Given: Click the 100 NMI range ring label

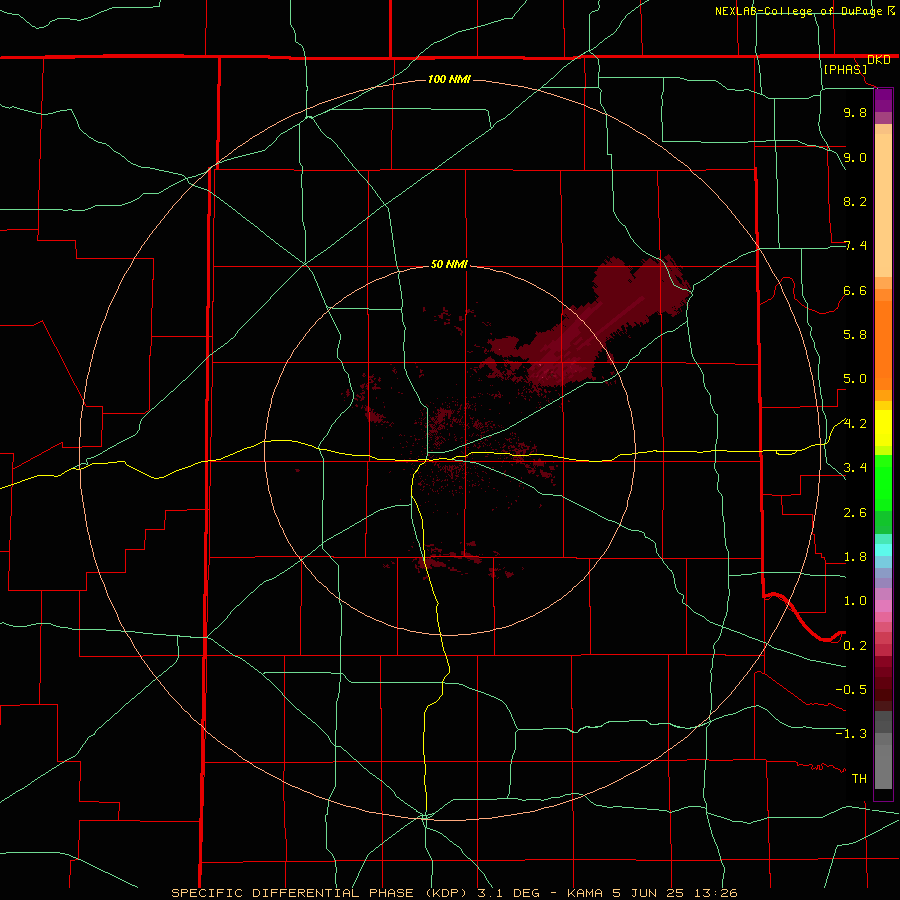Looking at the screenshot, I should click(x=449, y=79).
